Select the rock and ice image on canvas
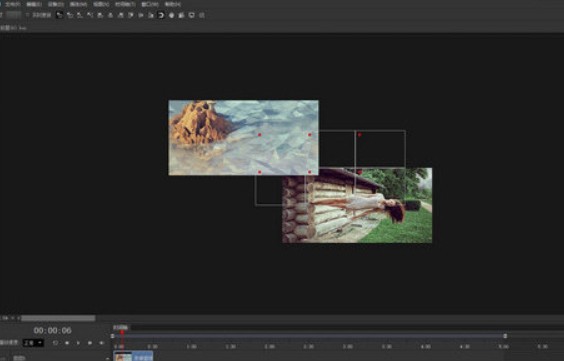This screenshot has width=564, height=361. point(243,138)
